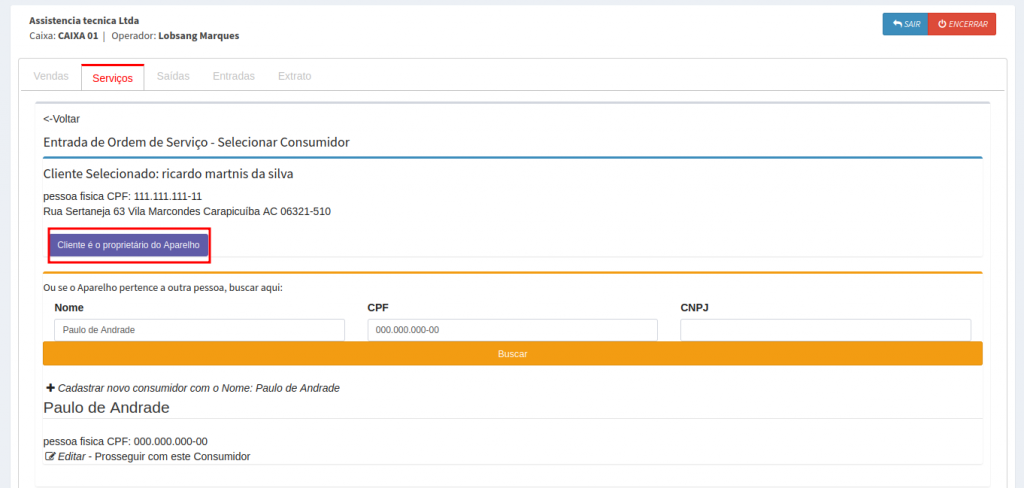
Task: Go back using the <-Voltar link
Action: pos(62,119)
